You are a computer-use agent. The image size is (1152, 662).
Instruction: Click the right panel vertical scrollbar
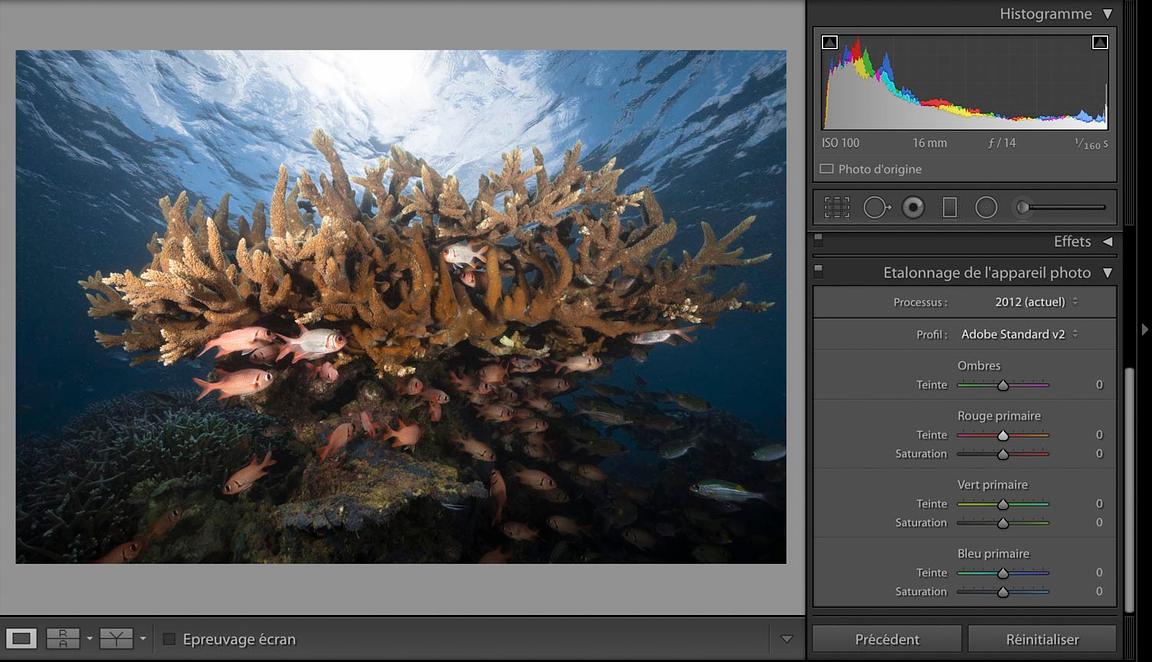(1129, 489)
